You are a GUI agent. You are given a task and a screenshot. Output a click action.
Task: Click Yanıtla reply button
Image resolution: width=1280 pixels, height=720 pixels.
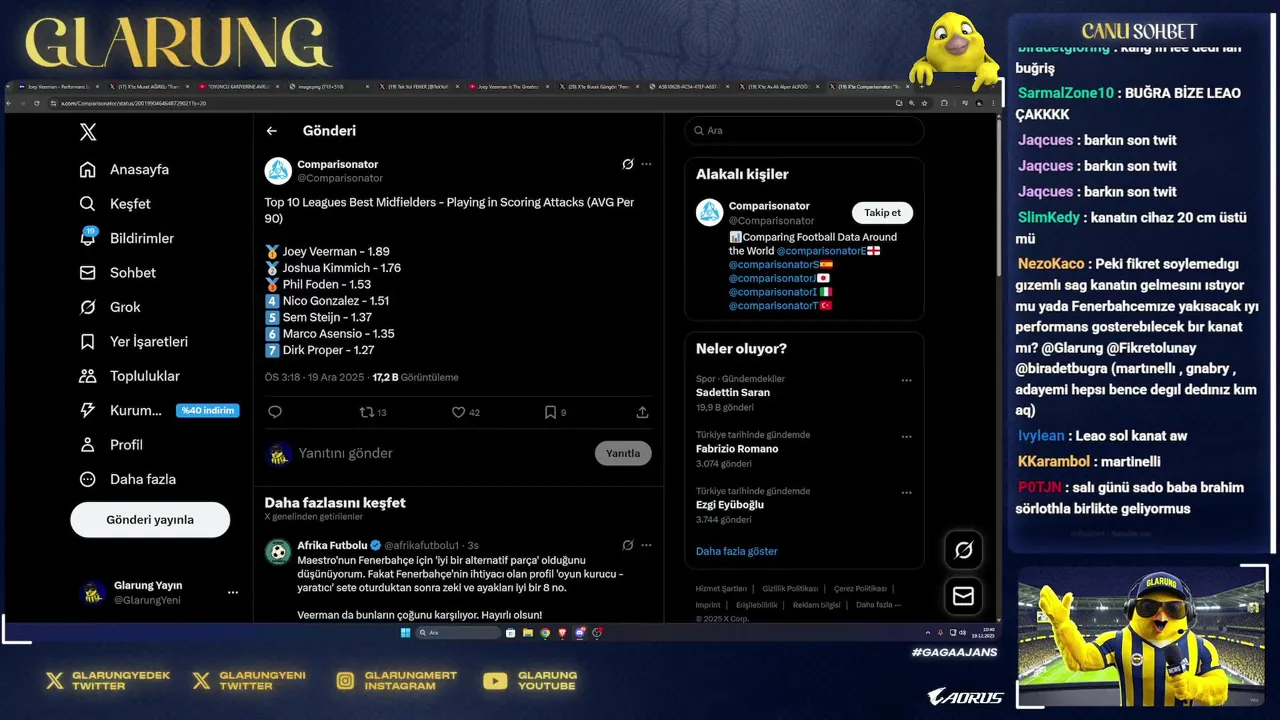click(623, 453)
